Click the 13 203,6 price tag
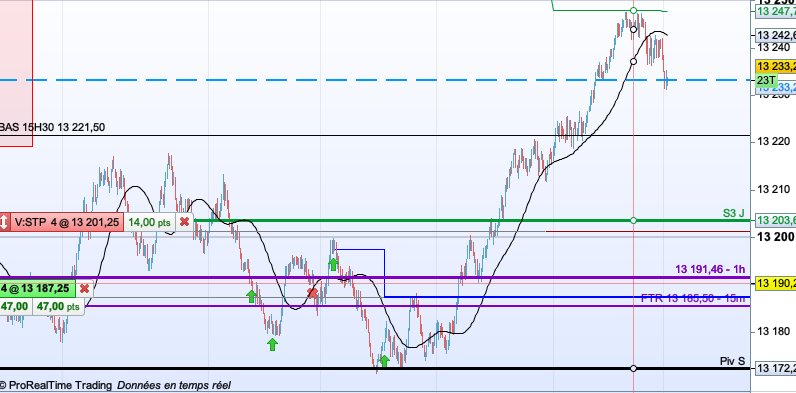Image resolution: width=796 pixels, height=393 pixels. [x=776, y=220]
